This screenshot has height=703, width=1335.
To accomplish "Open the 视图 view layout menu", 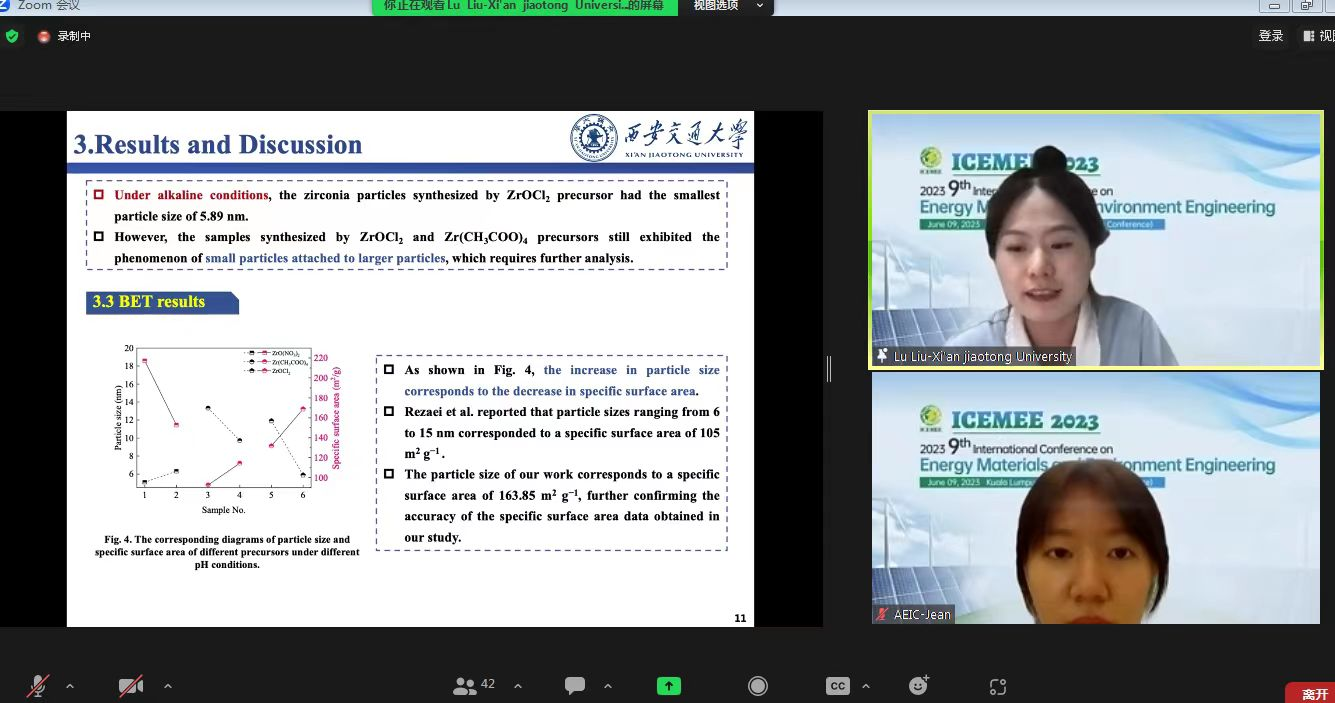I will pyautogui.click(x=1318, y=36).
